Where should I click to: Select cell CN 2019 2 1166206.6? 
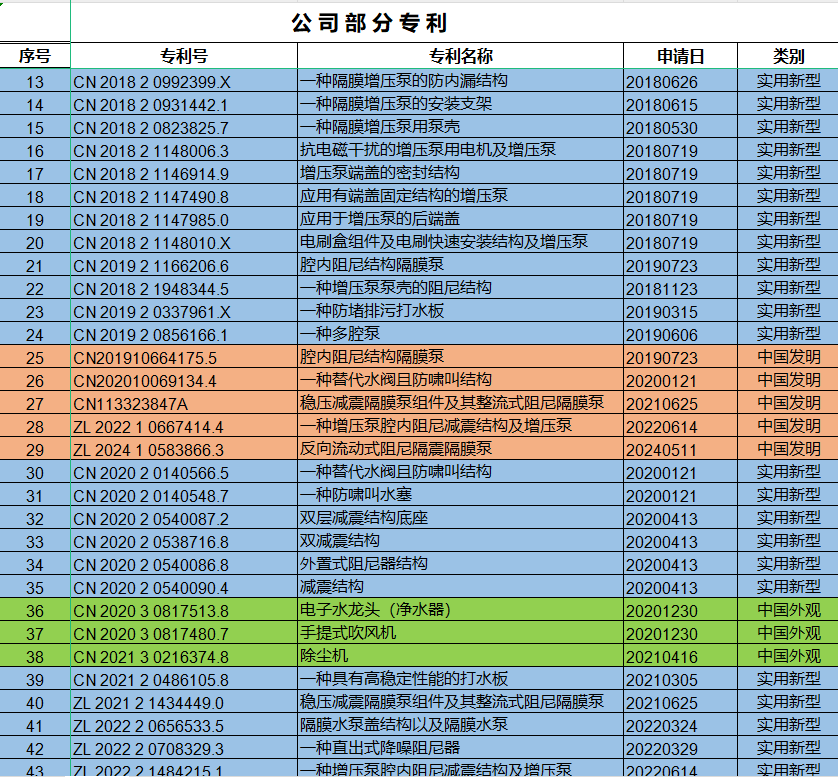[184, 265]
